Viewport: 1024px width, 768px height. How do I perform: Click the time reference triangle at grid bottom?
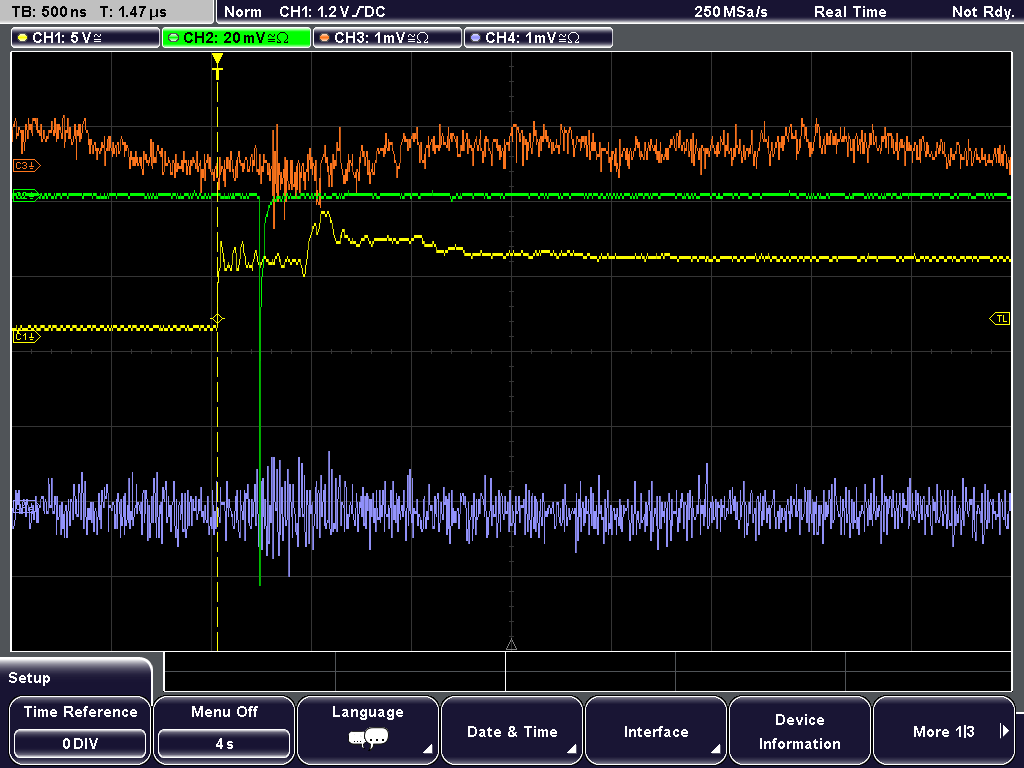click(x=511, y=645)
